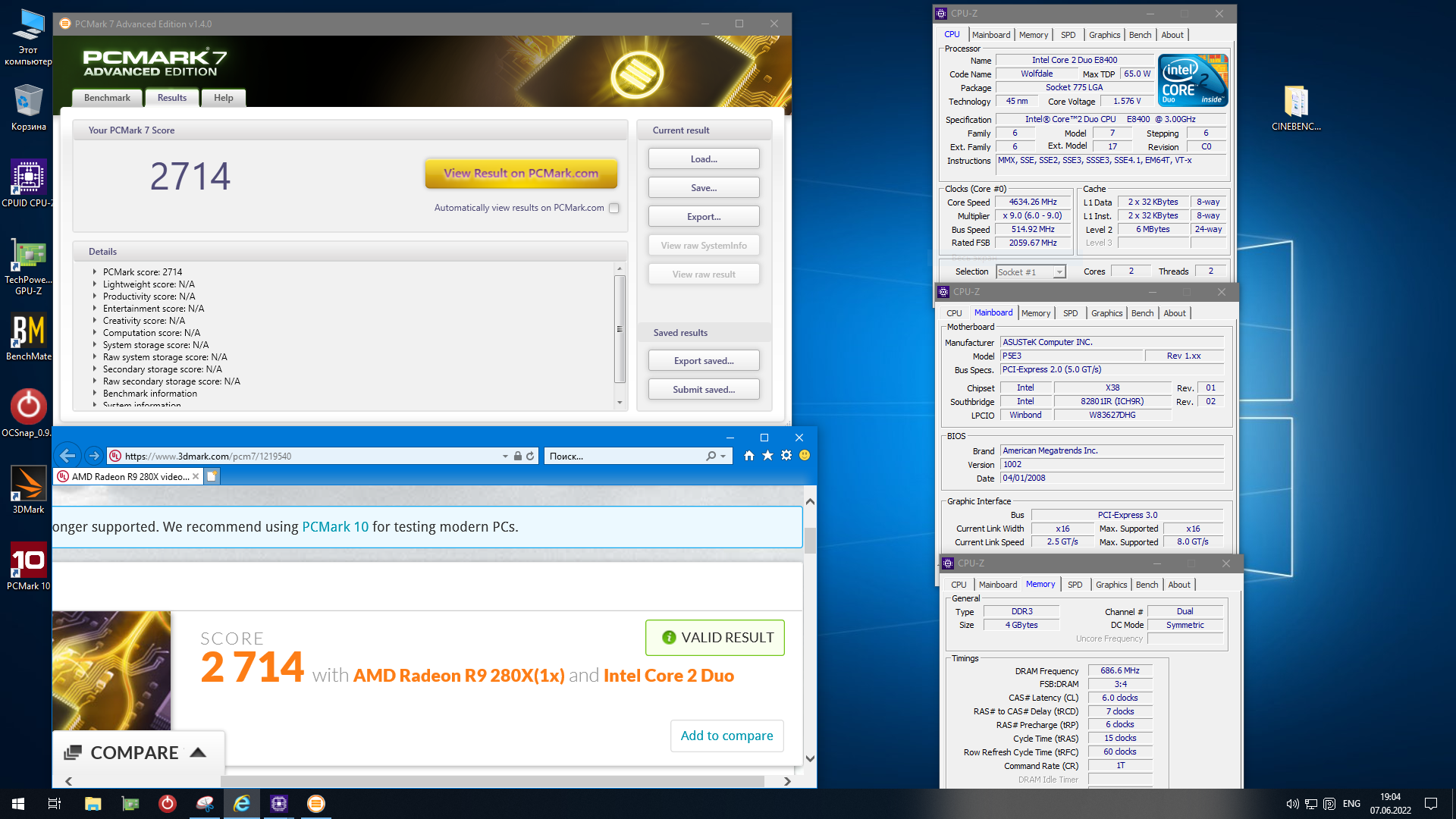Open the search provider dropdown arrow in browser
The height and width of the screenshot is (819, 1456).
(723, 456)
